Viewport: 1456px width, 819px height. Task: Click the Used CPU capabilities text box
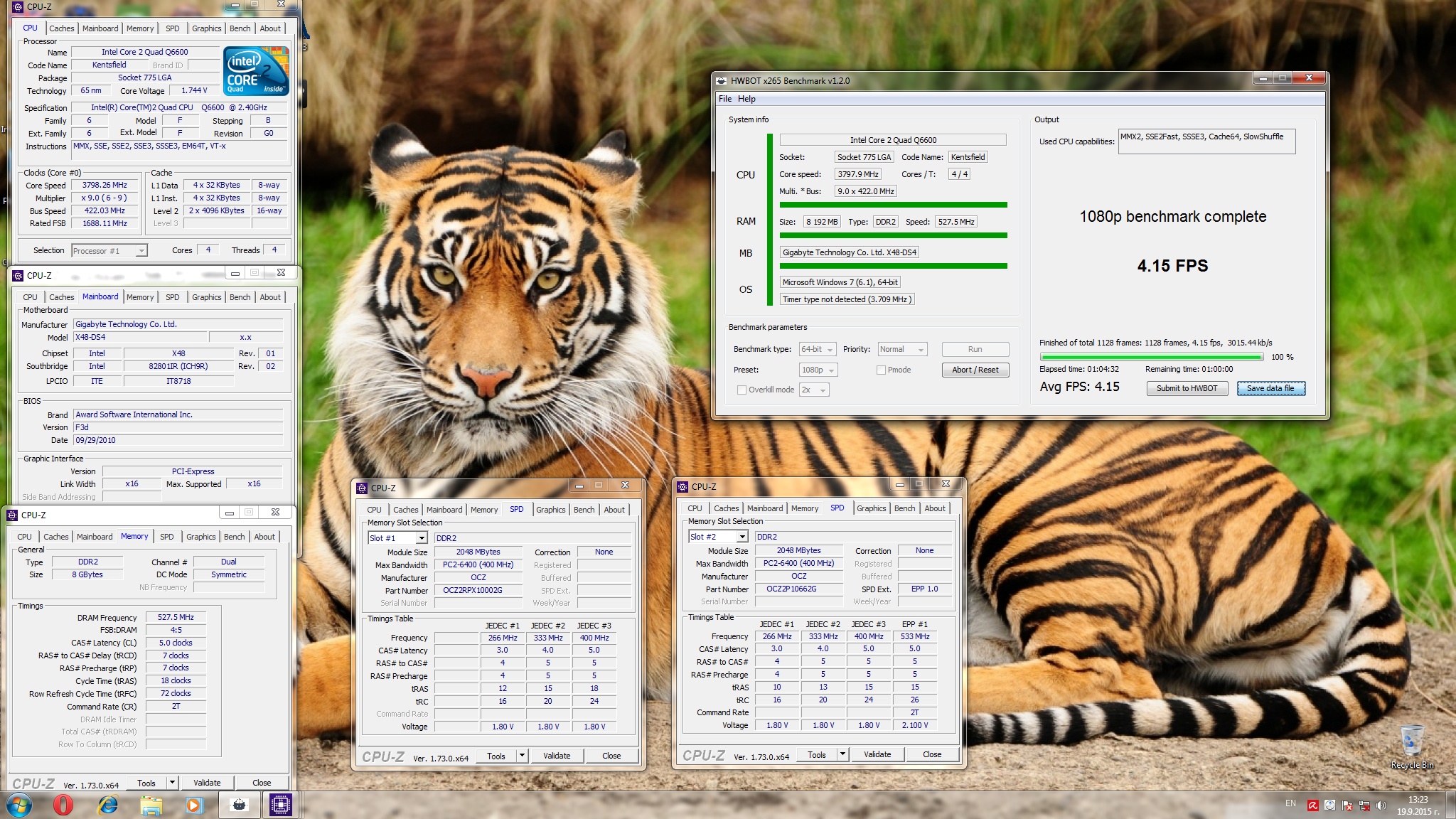point(1206,141)
